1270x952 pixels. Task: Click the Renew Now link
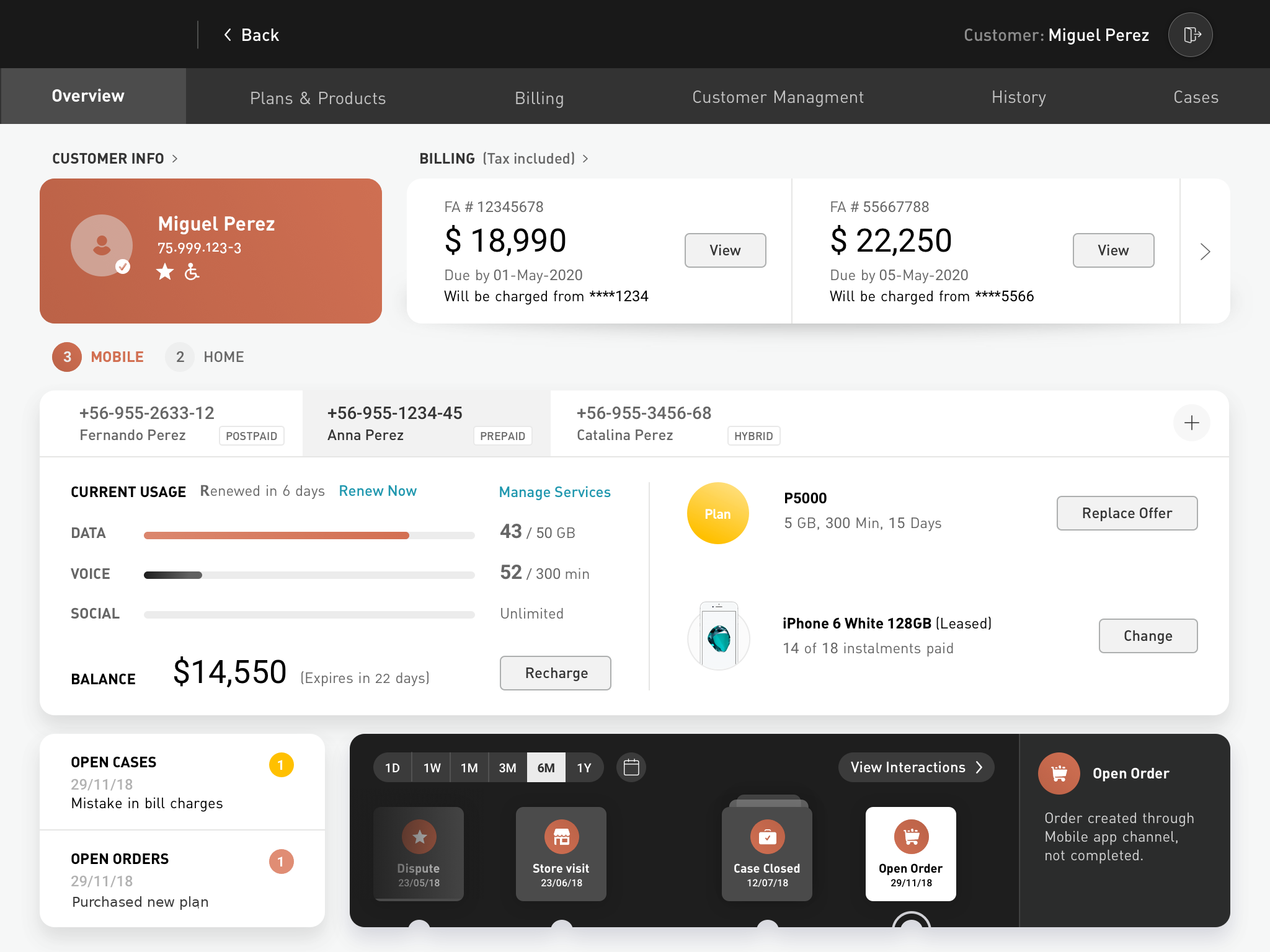coord(378,491)
